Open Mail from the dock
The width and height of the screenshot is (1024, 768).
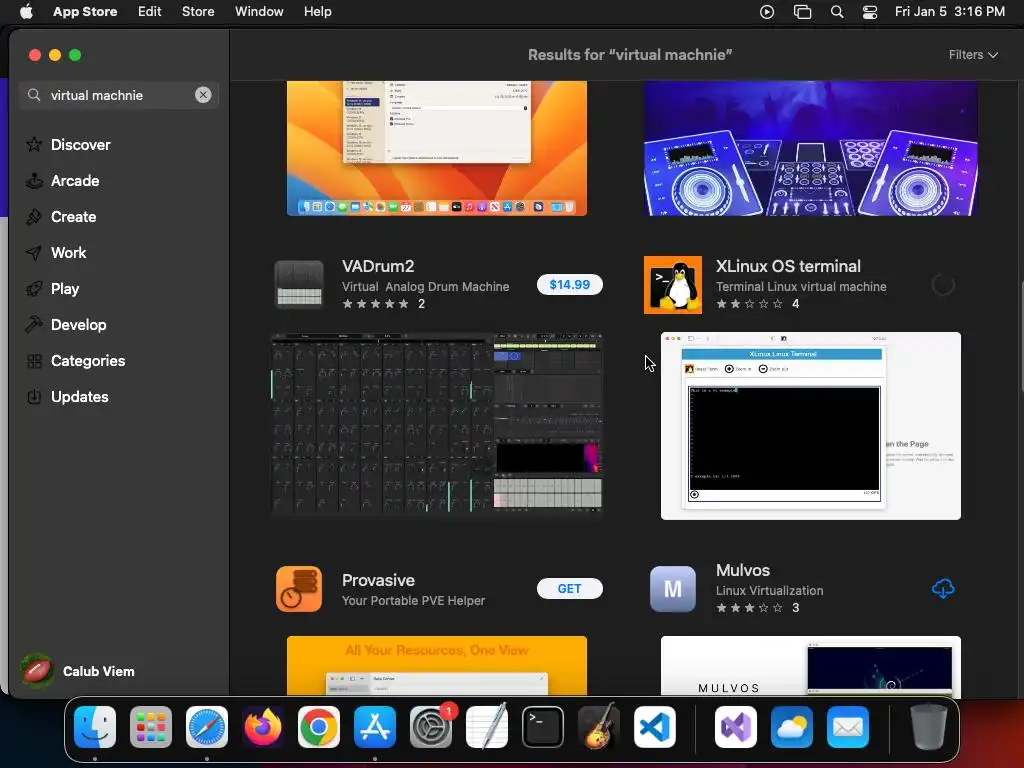(848, 727)
